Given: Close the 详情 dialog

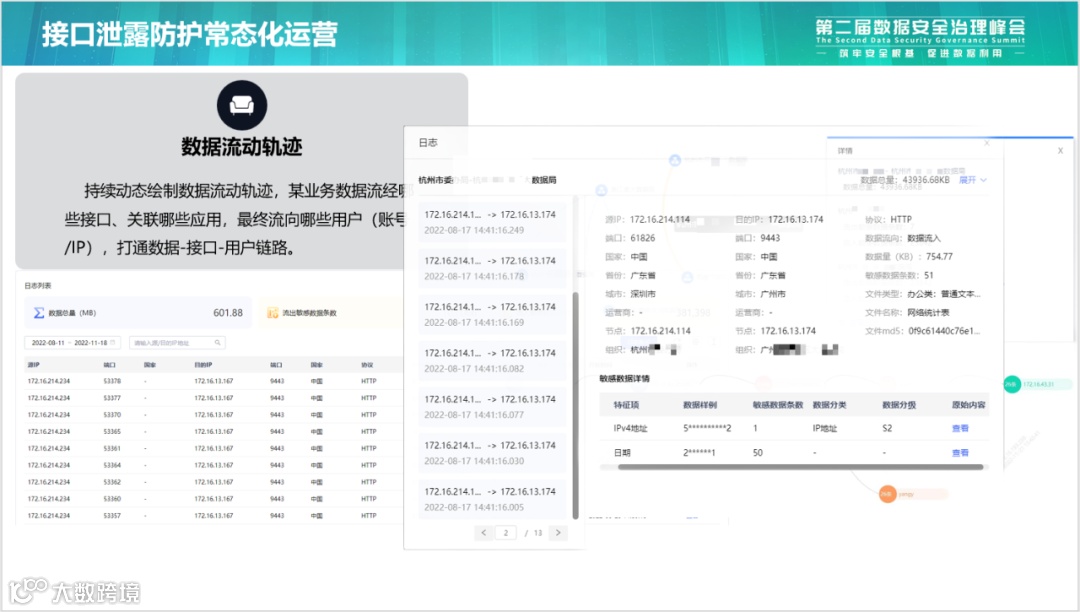Looking at the screenshot, I should point(986,143).
